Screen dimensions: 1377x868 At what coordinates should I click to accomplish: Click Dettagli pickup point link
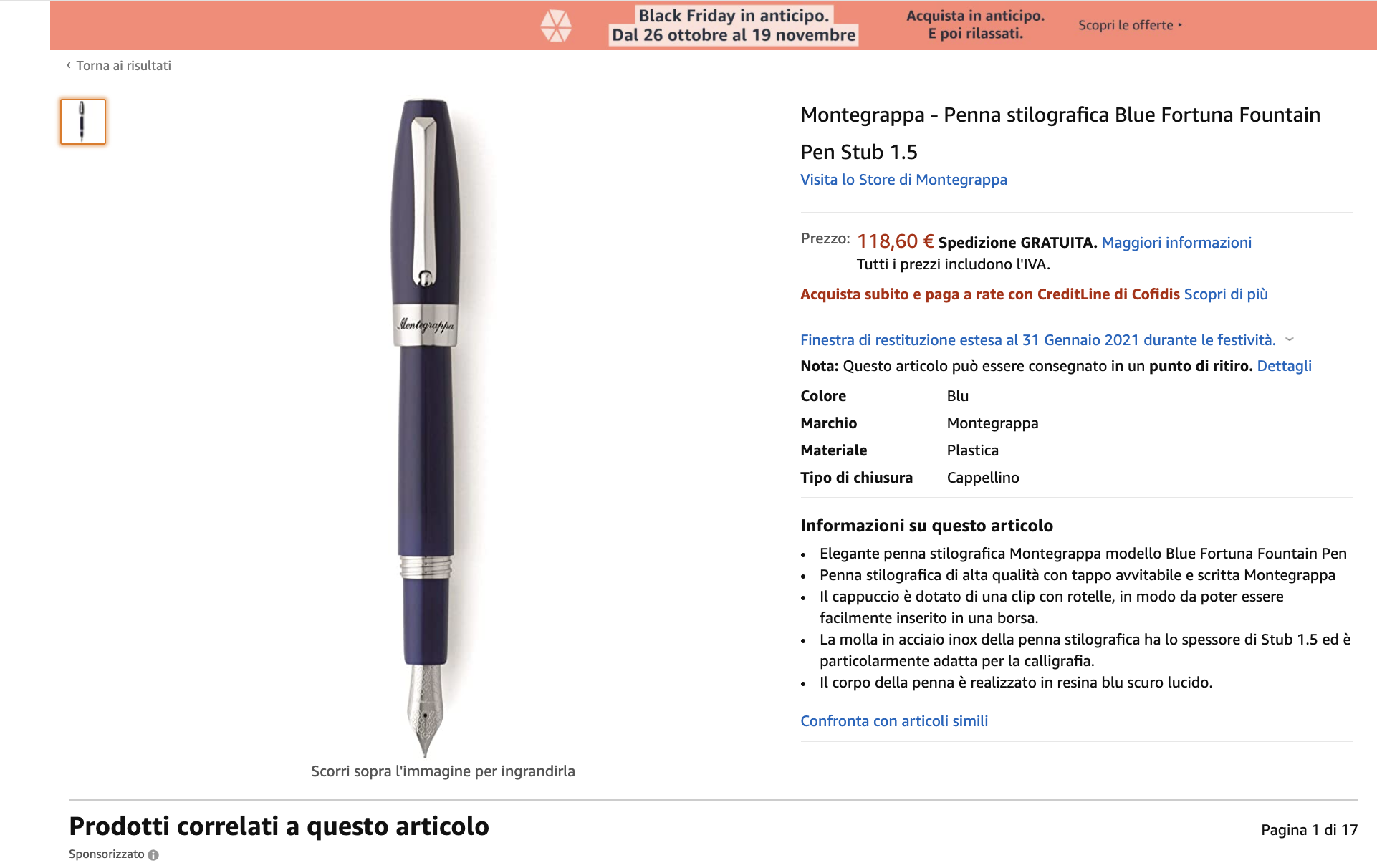tap(1284, 366)
